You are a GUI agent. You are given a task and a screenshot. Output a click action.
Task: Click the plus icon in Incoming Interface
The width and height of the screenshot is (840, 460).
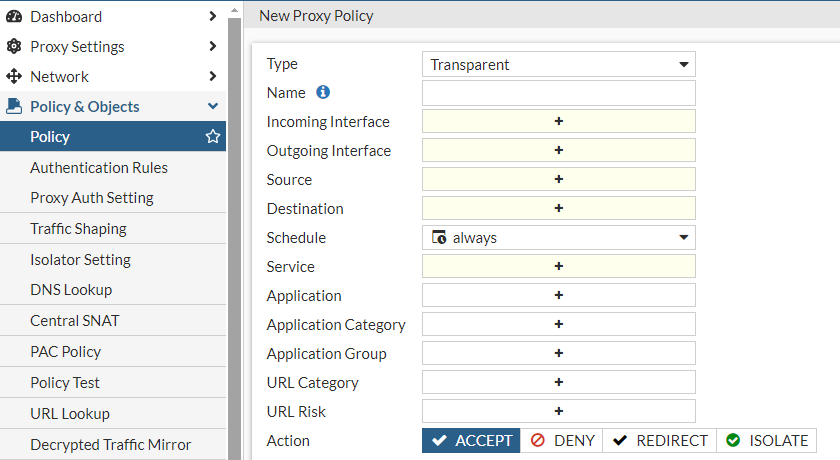558,122
